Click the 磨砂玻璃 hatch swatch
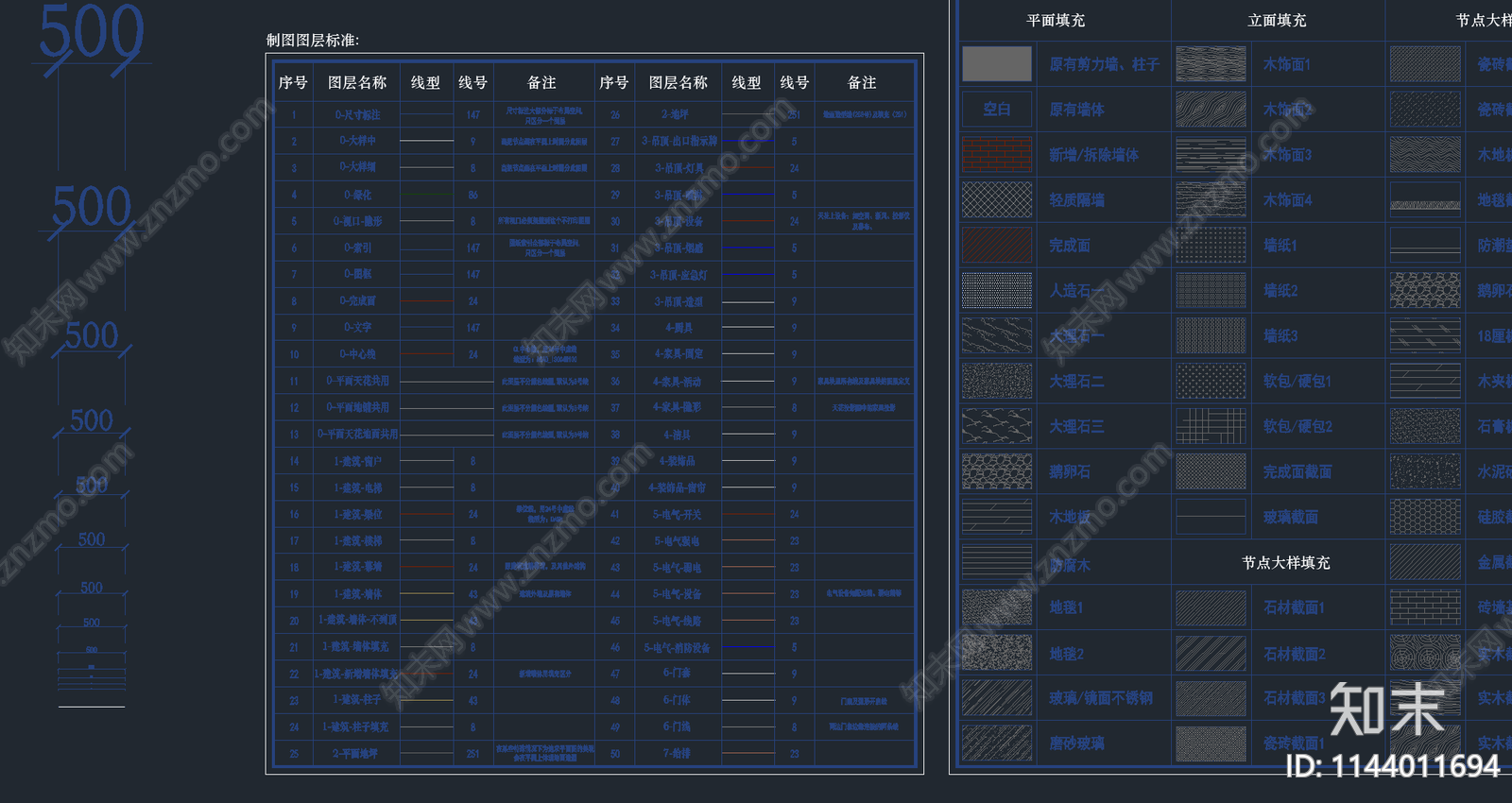1512x803 pixels. click(x=997, y=743)
